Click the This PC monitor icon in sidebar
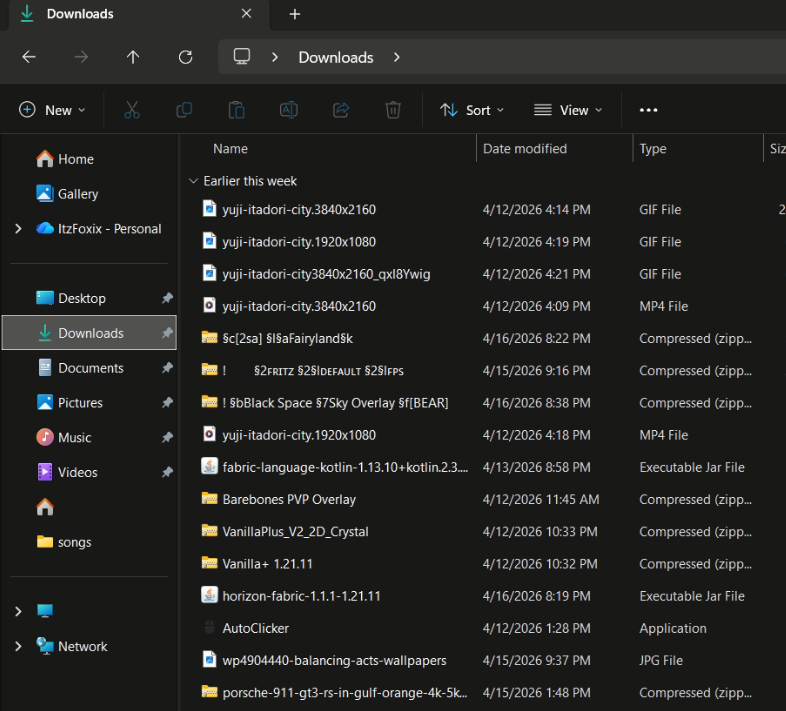Screen dimensions: 786x711 point(45,611)
